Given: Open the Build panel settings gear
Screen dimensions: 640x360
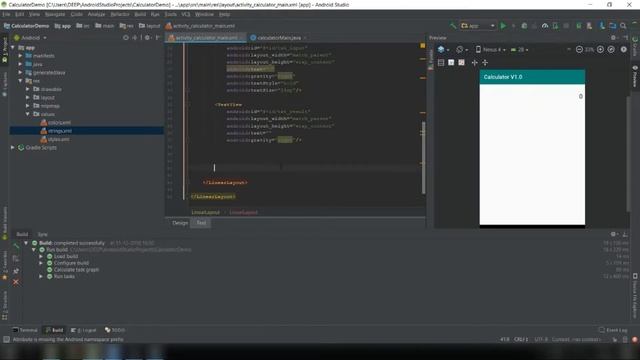Looking at the screenshot, I should (x=613, y=234).
